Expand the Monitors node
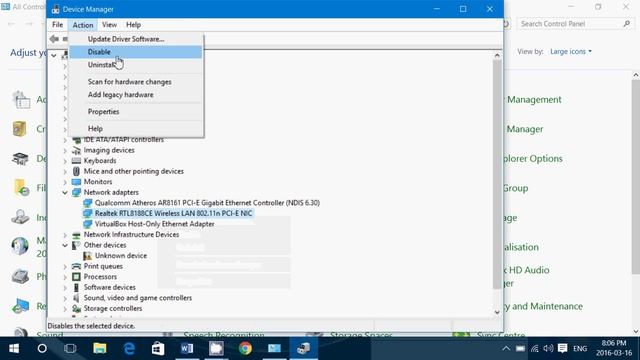Image resolution: width=640 pixels, height=360 pixels. click(x=65, y=182)
